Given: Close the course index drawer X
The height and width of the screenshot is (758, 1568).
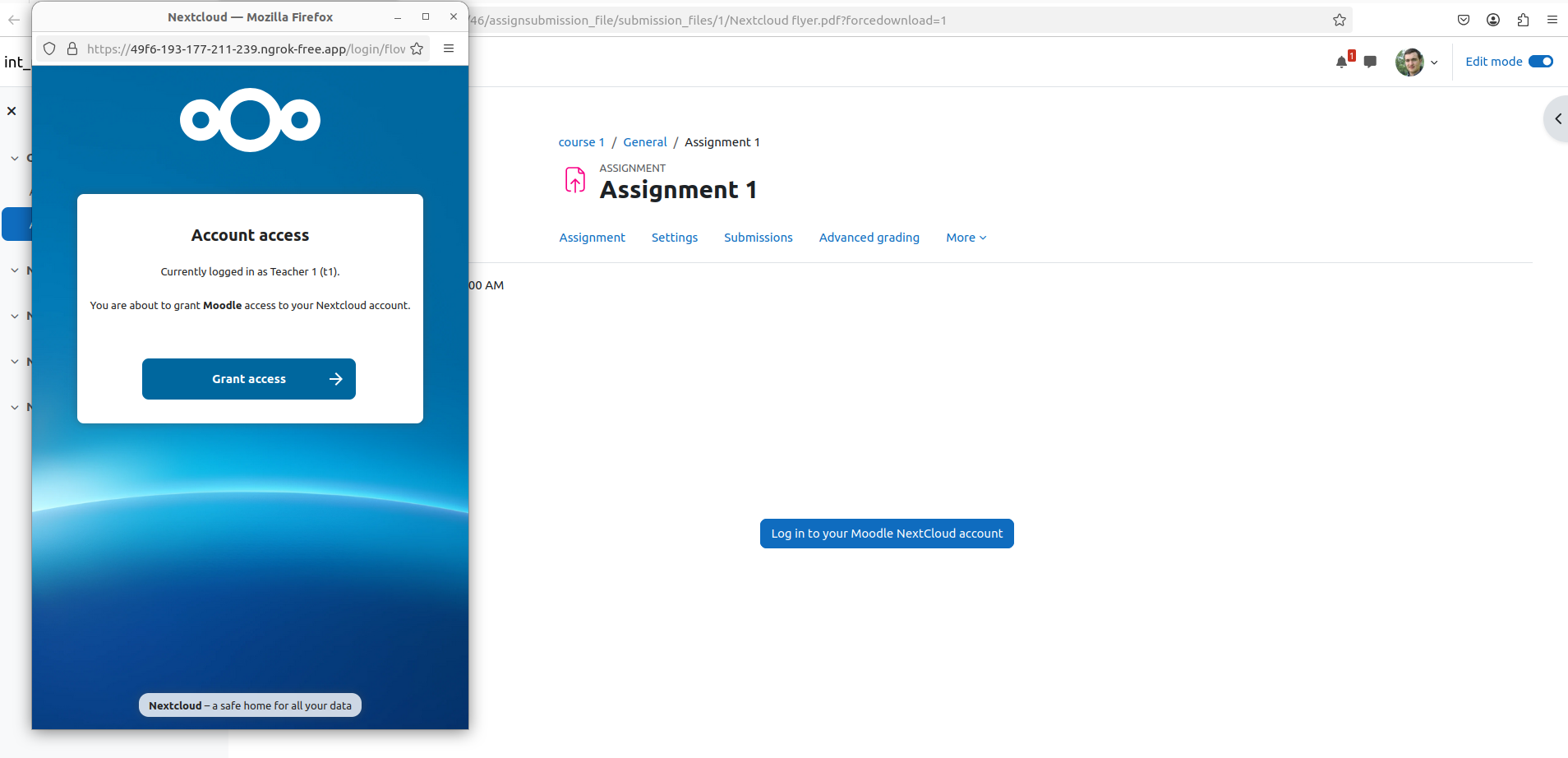Looking at the screenshot, I should pos(12,111).
